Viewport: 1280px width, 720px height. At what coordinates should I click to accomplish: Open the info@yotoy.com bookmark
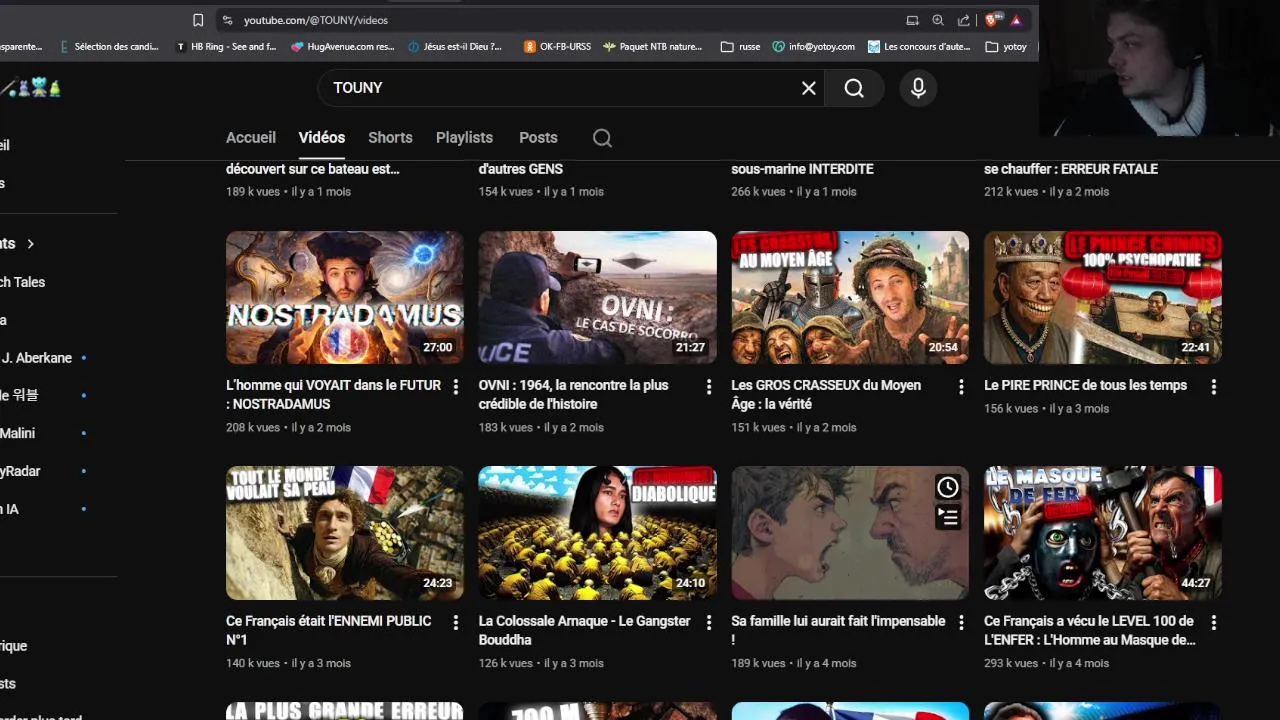[814, 46]
